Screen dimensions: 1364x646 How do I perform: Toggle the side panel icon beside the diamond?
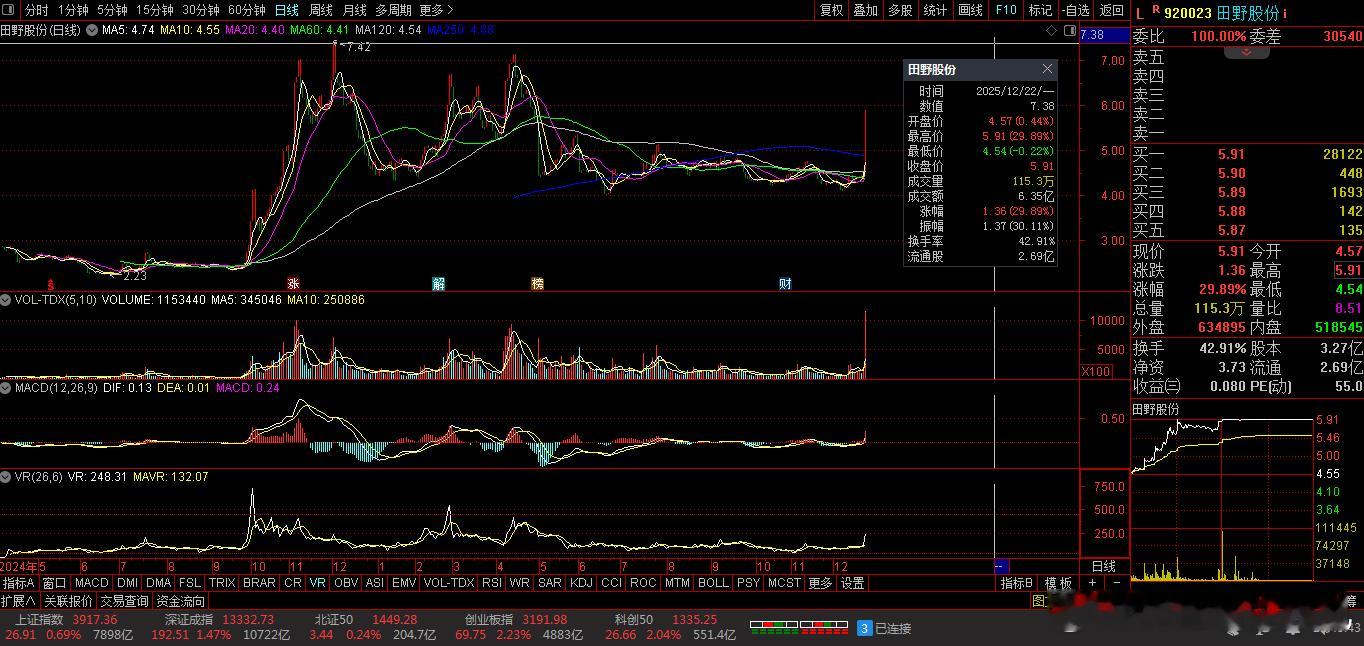click(x=1068, y=31)
